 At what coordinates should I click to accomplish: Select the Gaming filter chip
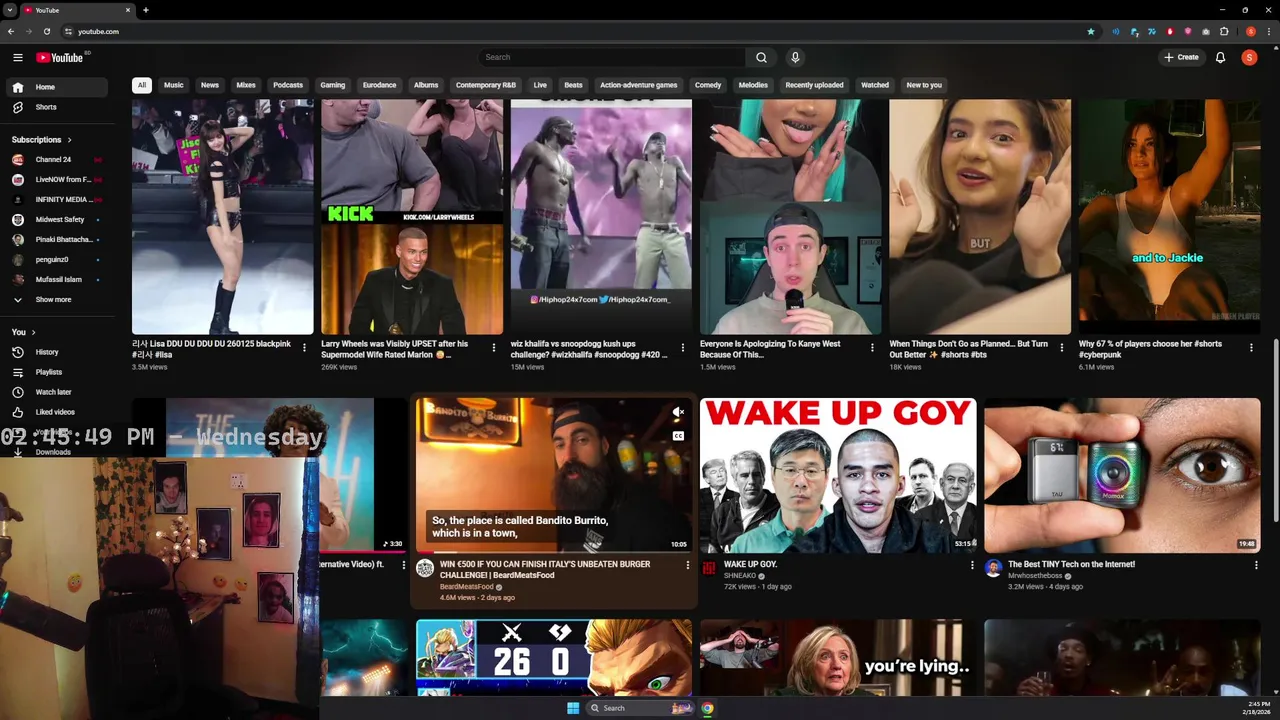coord(333,85)
